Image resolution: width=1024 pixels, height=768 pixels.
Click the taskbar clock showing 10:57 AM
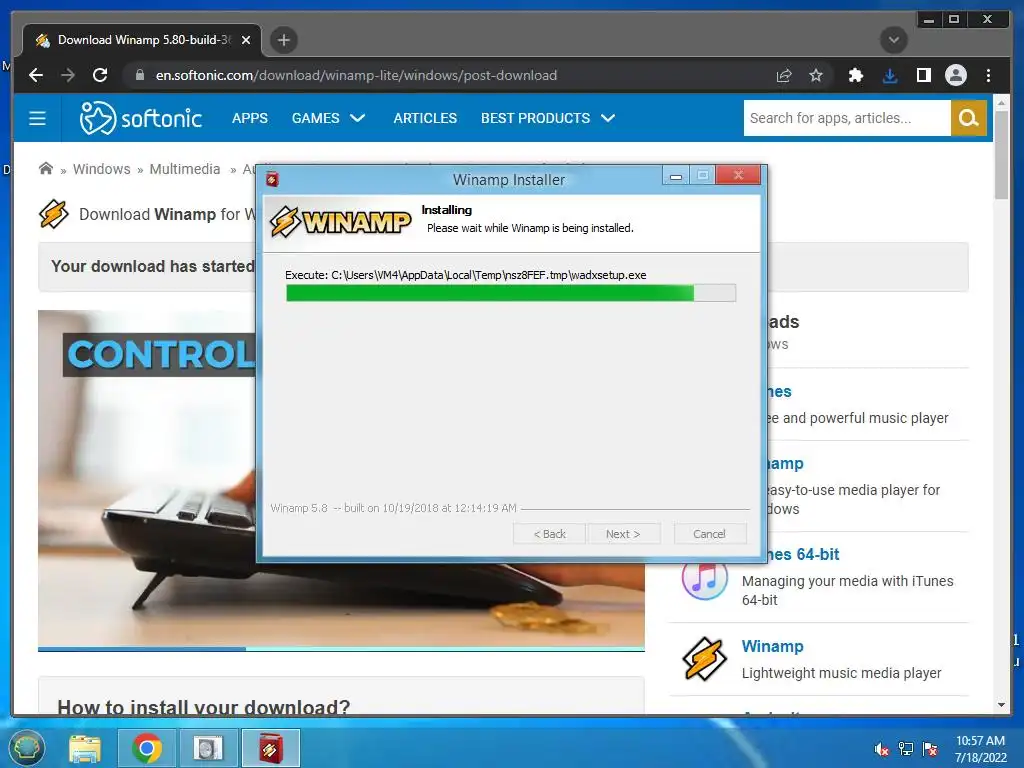pos(980,749)
